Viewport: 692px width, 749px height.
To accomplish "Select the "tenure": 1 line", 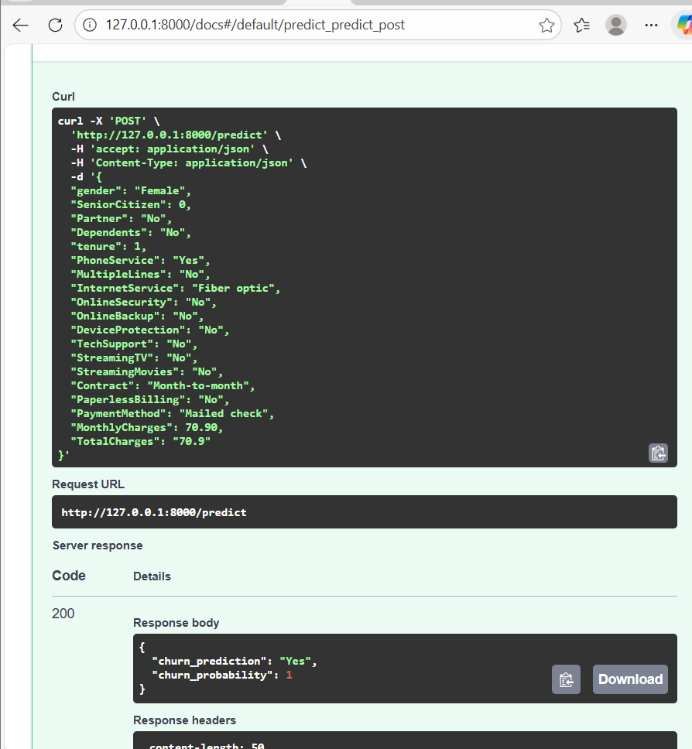I will click(108, 246).
